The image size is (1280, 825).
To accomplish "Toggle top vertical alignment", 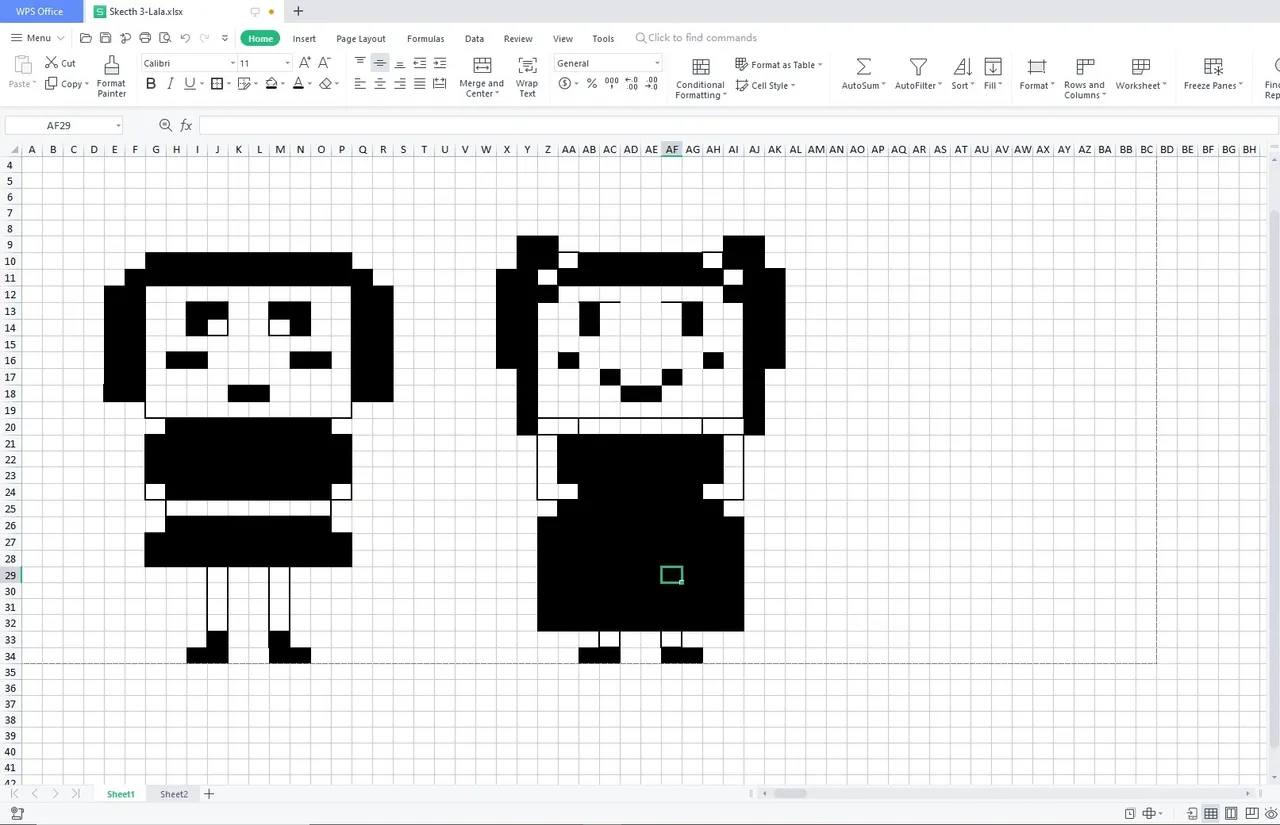I will 360,63.
